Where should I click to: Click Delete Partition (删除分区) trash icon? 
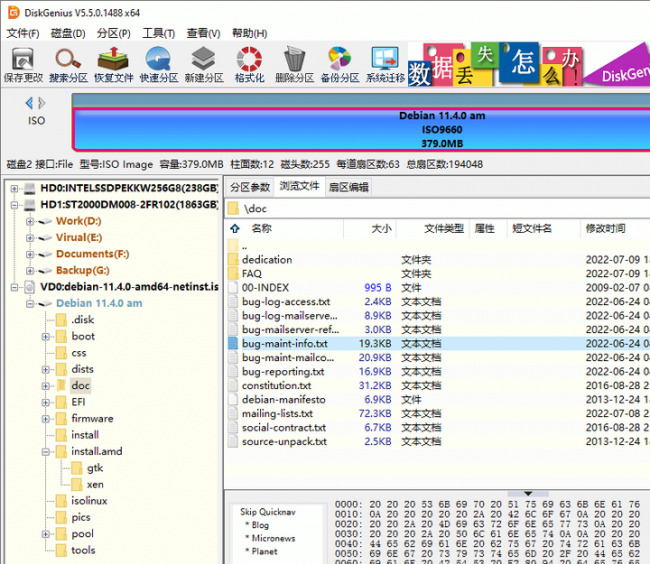click(294, 64)
